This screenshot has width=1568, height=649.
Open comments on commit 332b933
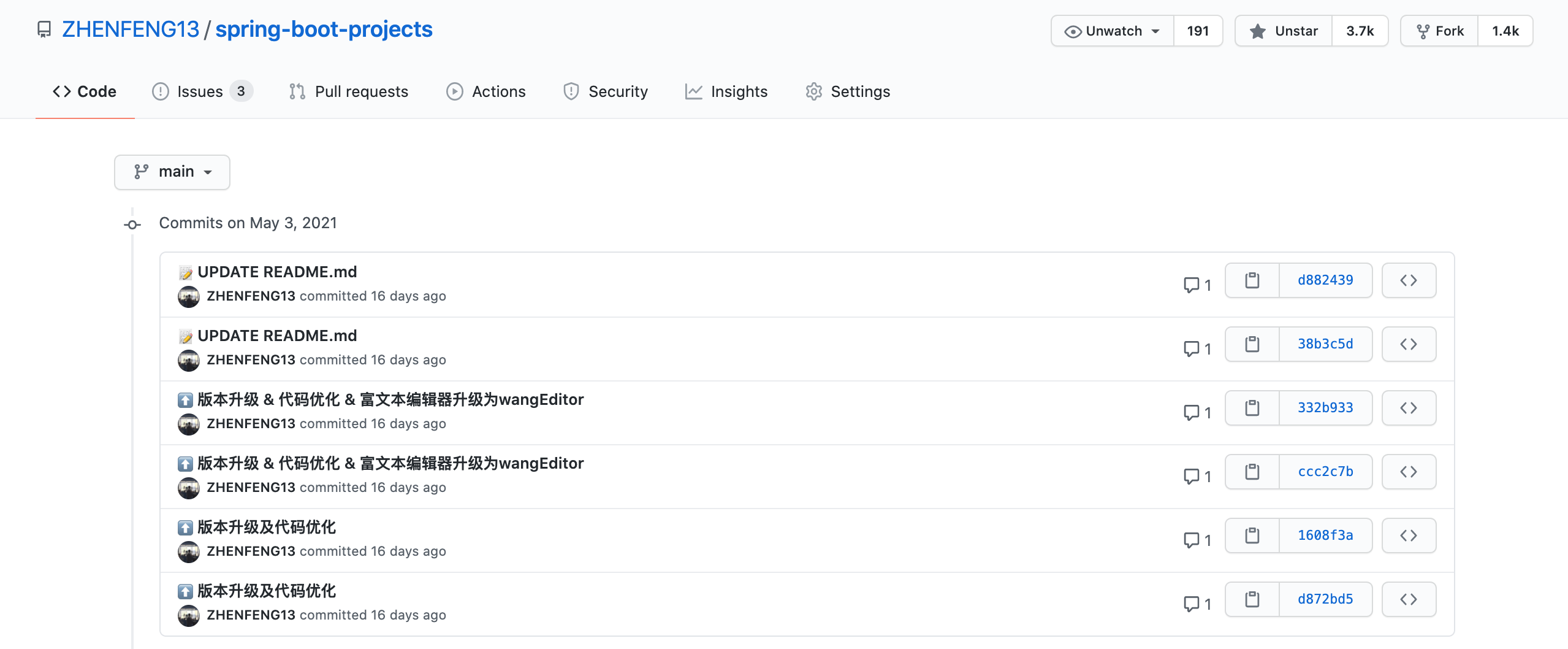1197,412
